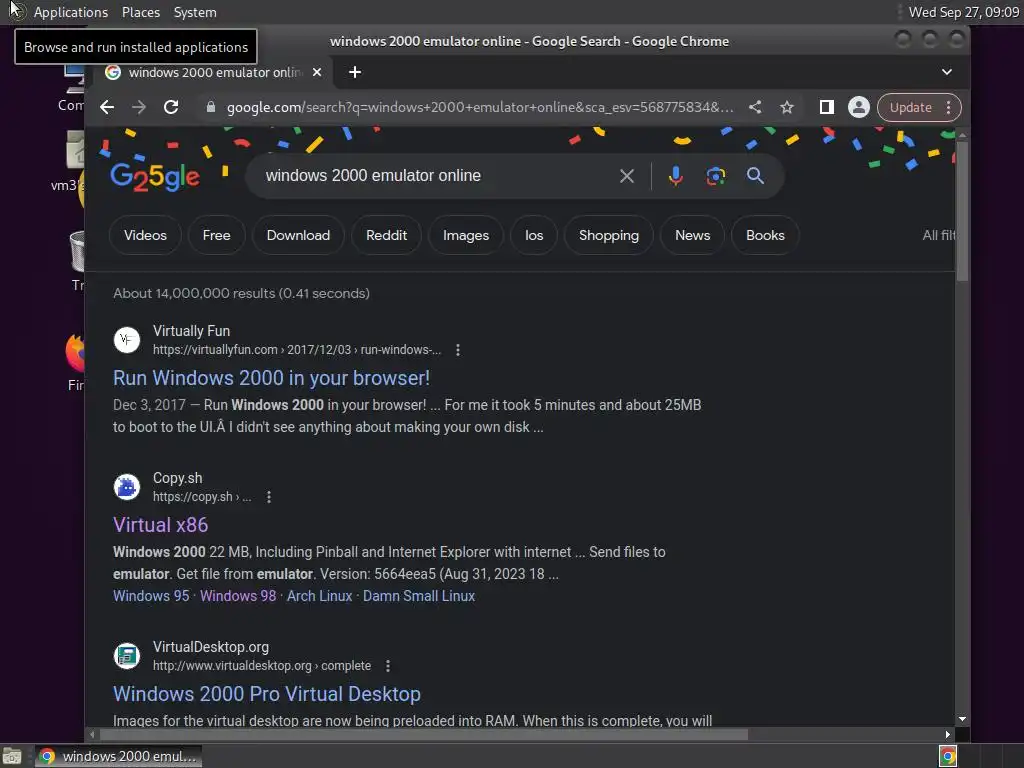This screenshot has width=1024, height=768.
Task: Filter results by Free
Action: pyautogui.click(x=216, y=235)
